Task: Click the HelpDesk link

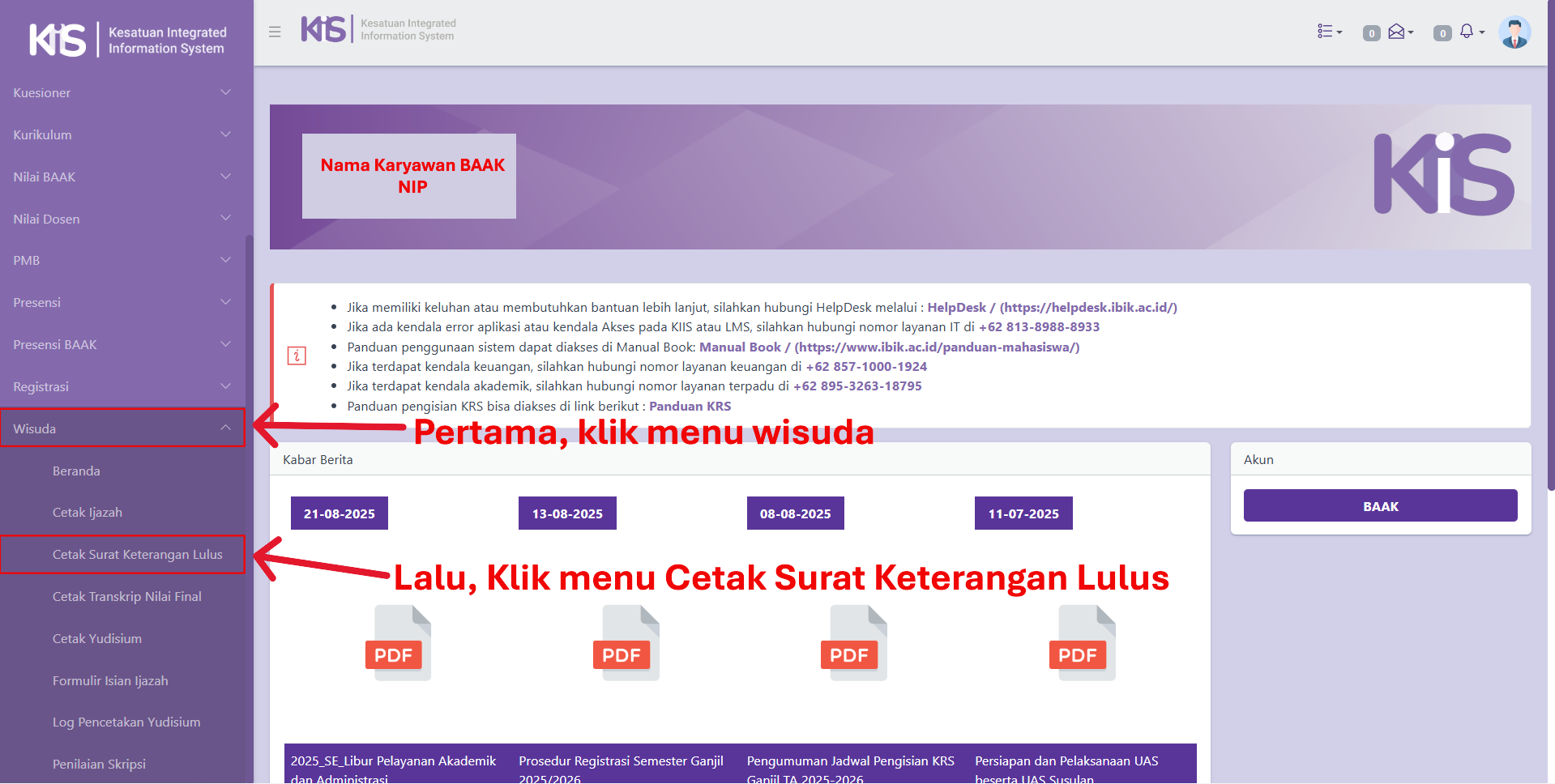Action: (956, 308)
